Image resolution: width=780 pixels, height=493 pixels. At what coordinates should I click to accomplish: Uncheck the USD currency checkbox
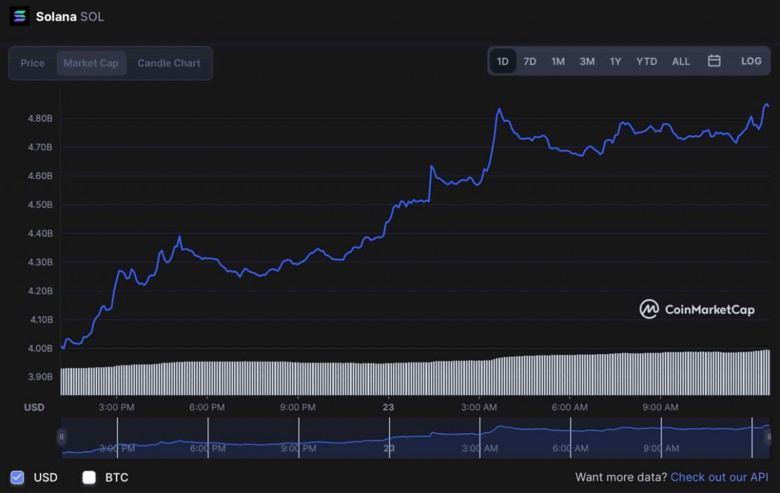(x=17, y=477)
